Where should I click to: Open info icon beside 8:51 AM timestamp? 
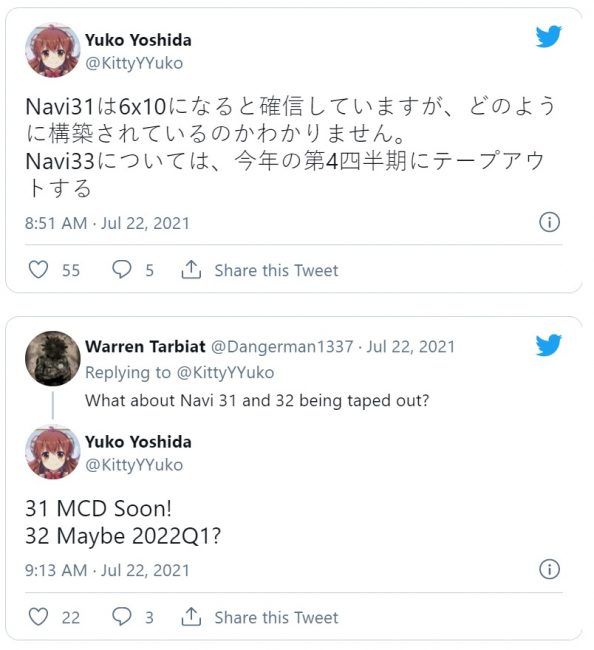[549, 222]
